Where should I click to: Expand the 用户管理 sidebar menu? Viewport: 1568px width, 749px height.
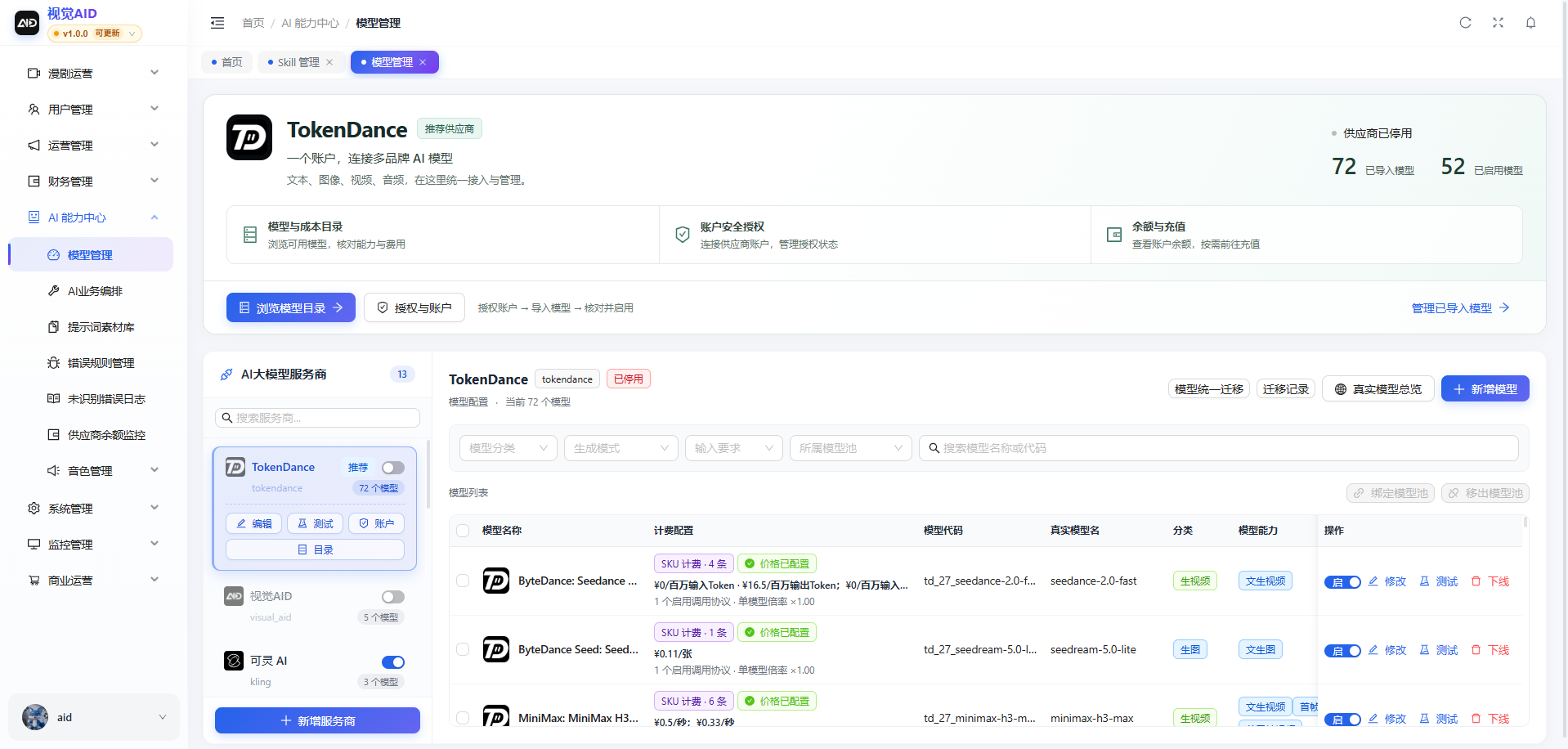[94, 110]
